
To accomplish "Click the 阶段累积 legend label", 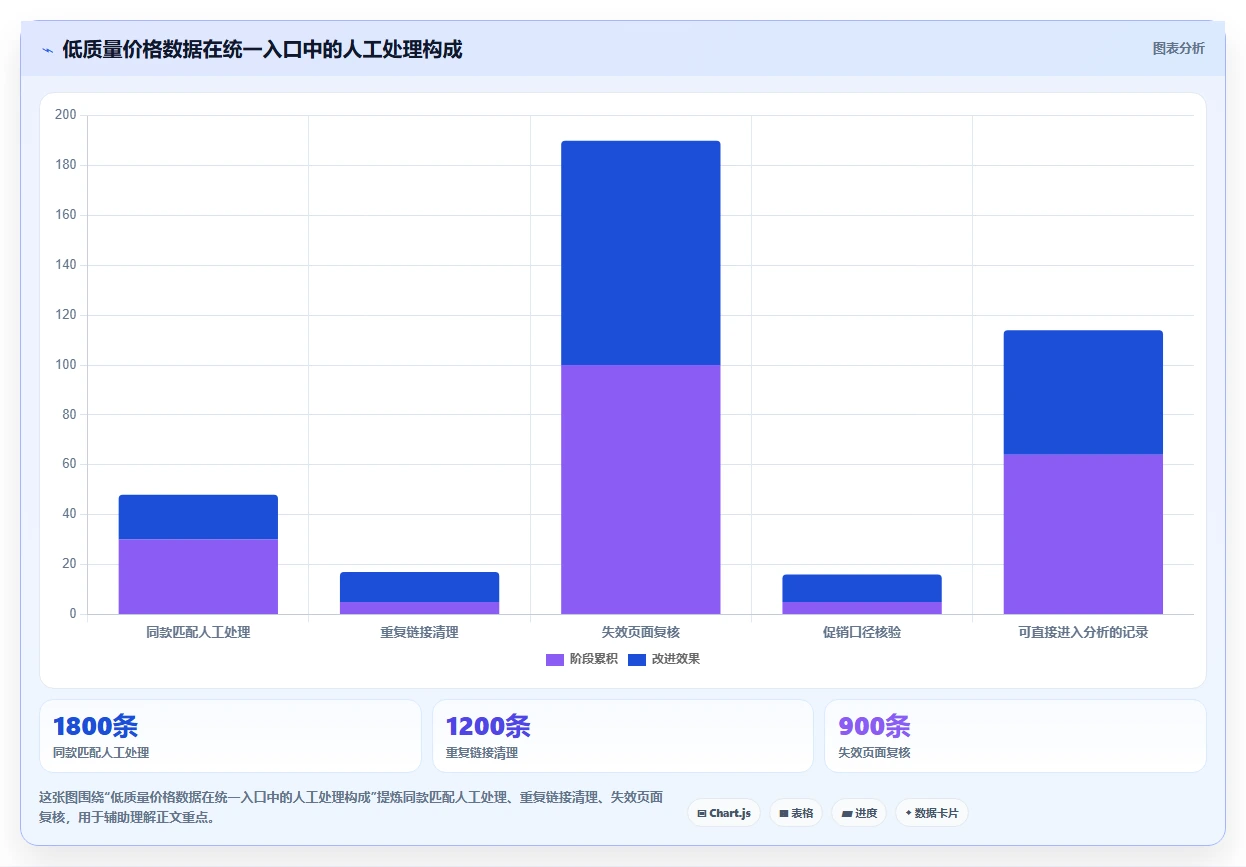I will [594, 659].
